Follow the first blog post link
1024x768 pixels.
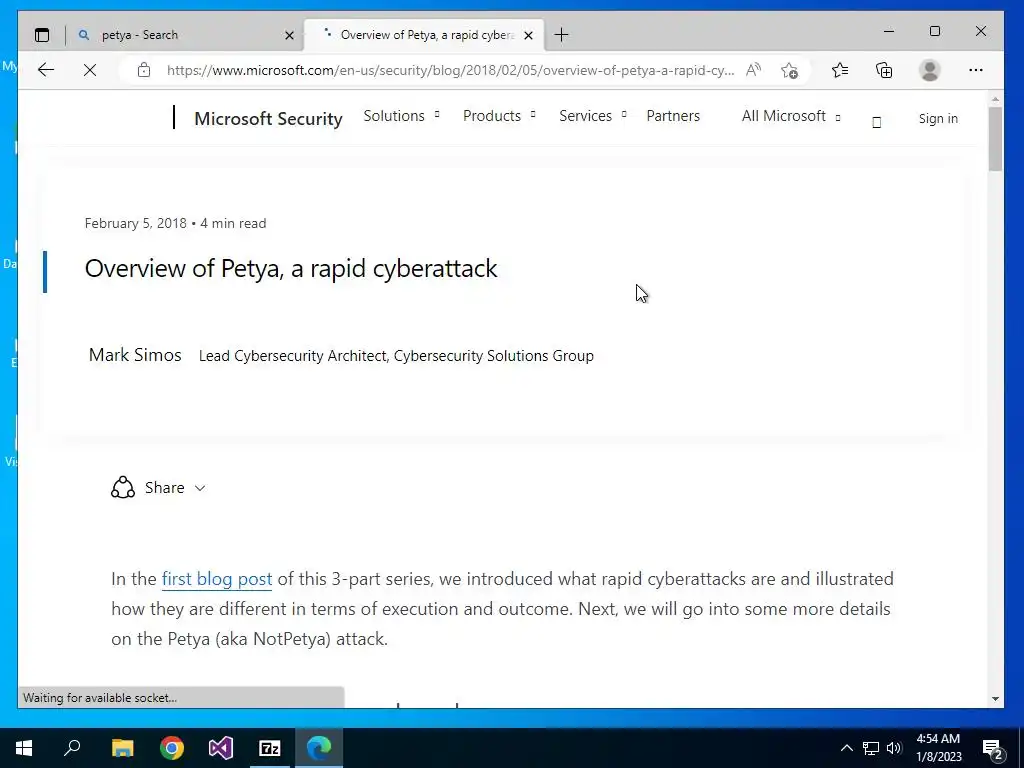click(x=217, y=579)
